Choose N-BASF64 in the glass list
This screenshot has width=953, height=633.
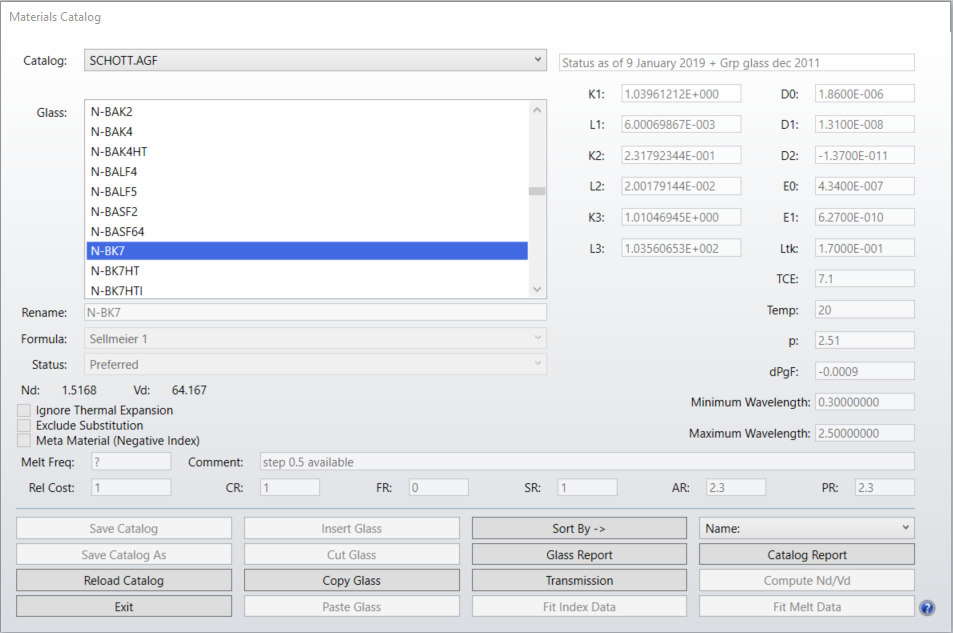click(307, 232)
